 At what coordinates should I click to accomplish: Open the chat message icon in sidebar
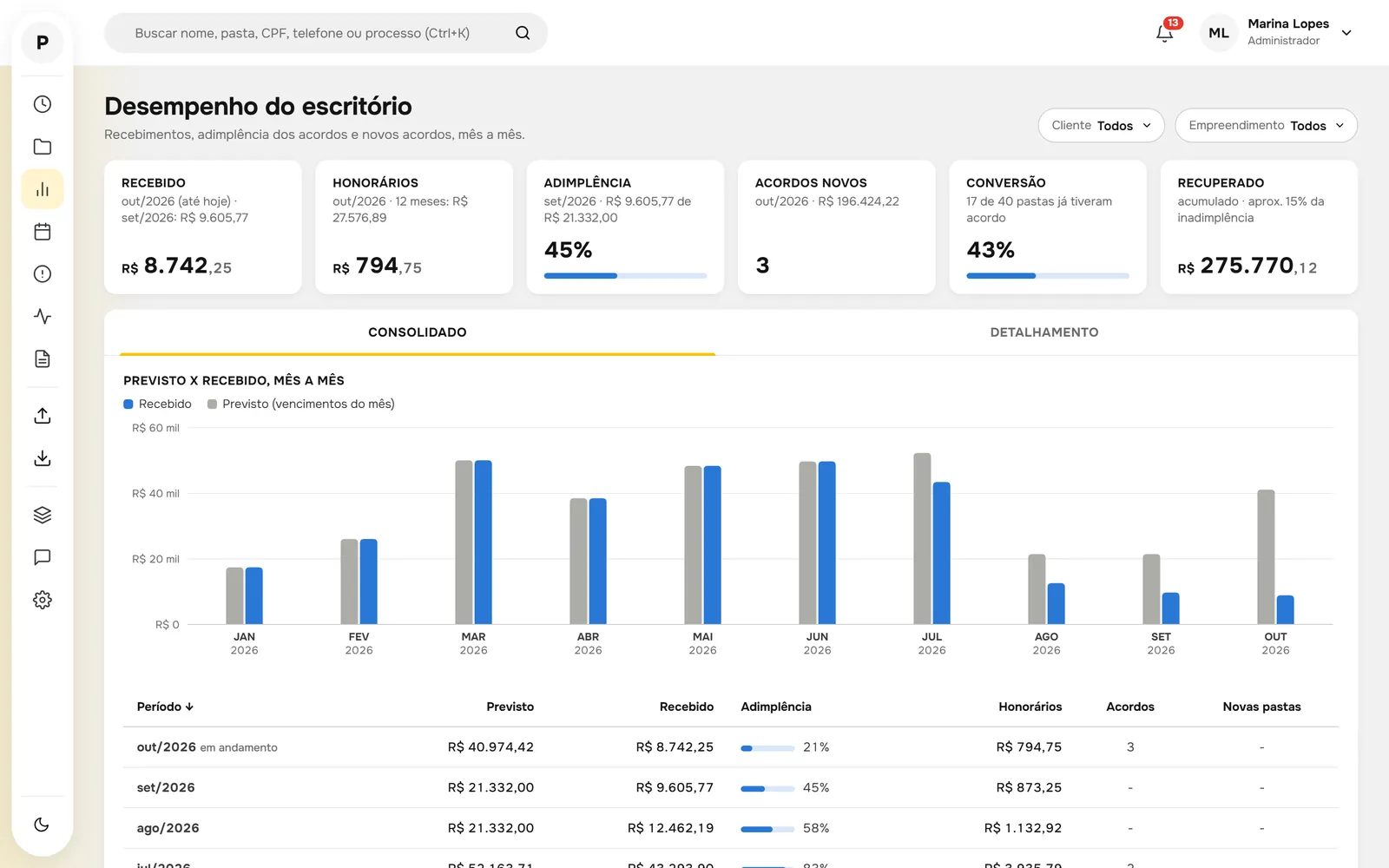coord(42,557)
